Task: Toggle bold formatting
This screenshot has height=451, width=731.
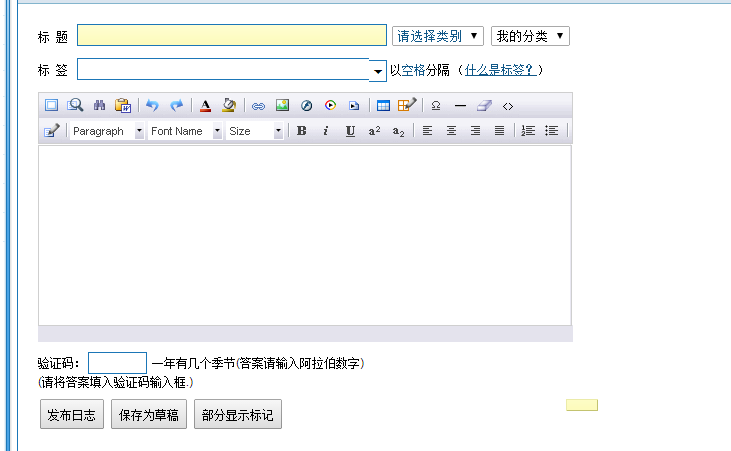Action: tap(302, 131)
